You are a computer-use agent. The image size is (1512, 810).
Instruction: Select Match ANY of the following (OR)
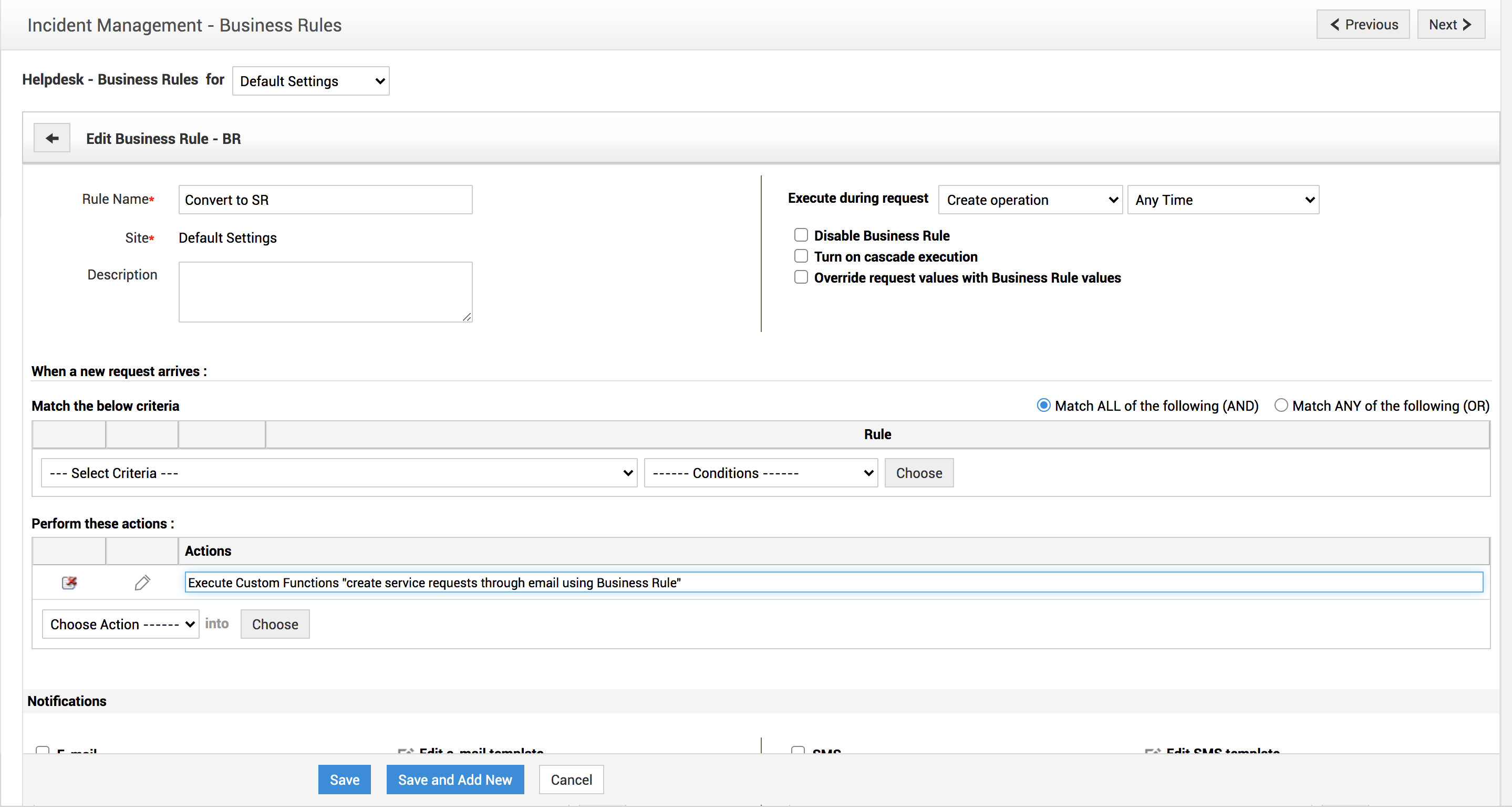[1281, 406]
